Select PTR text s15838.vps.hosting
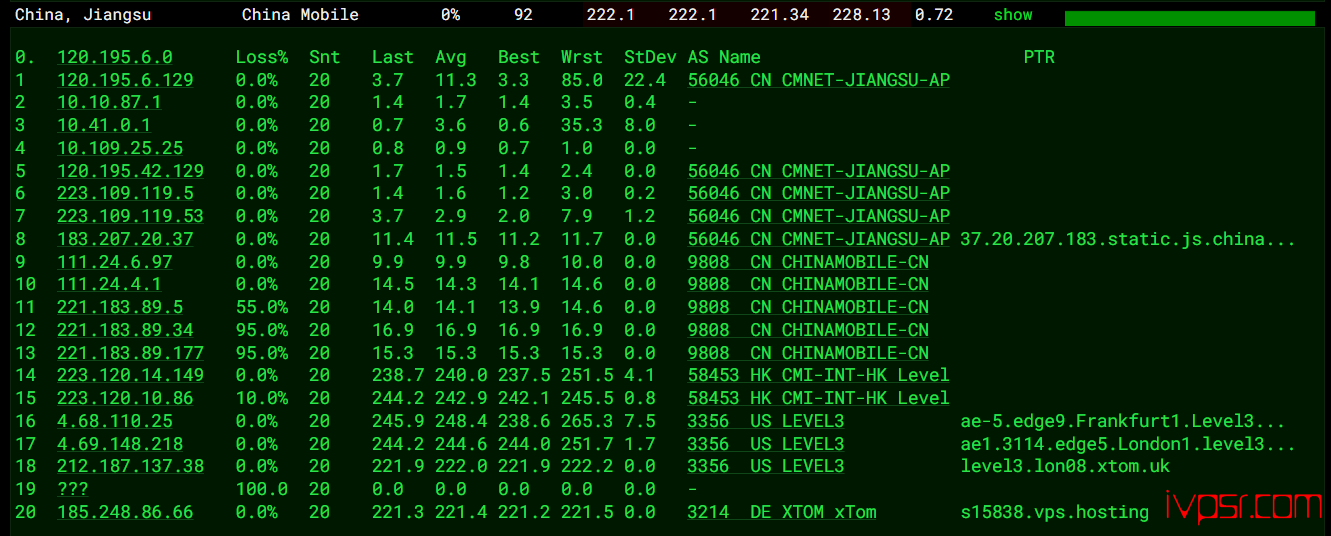Image resolution: width=1331 pixels, height=536 pixels. pos(1055,512)
